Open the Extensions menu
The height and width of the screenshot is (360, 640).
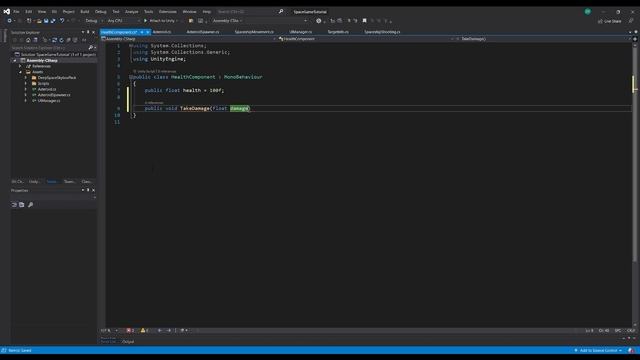pos(168,11)
